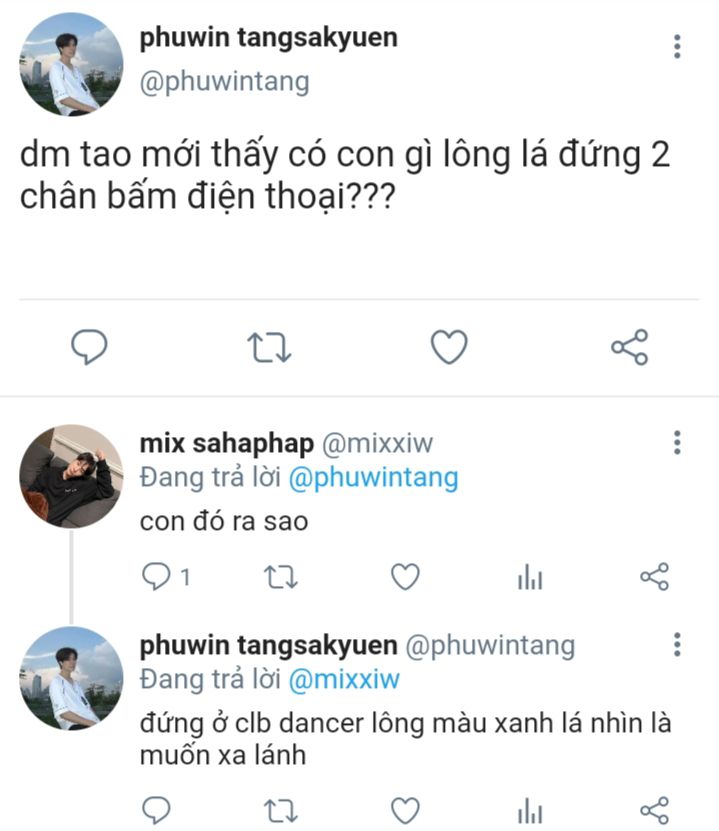Retweet the main tweet about lông lá
719x831 pixels.
[269, 347]
